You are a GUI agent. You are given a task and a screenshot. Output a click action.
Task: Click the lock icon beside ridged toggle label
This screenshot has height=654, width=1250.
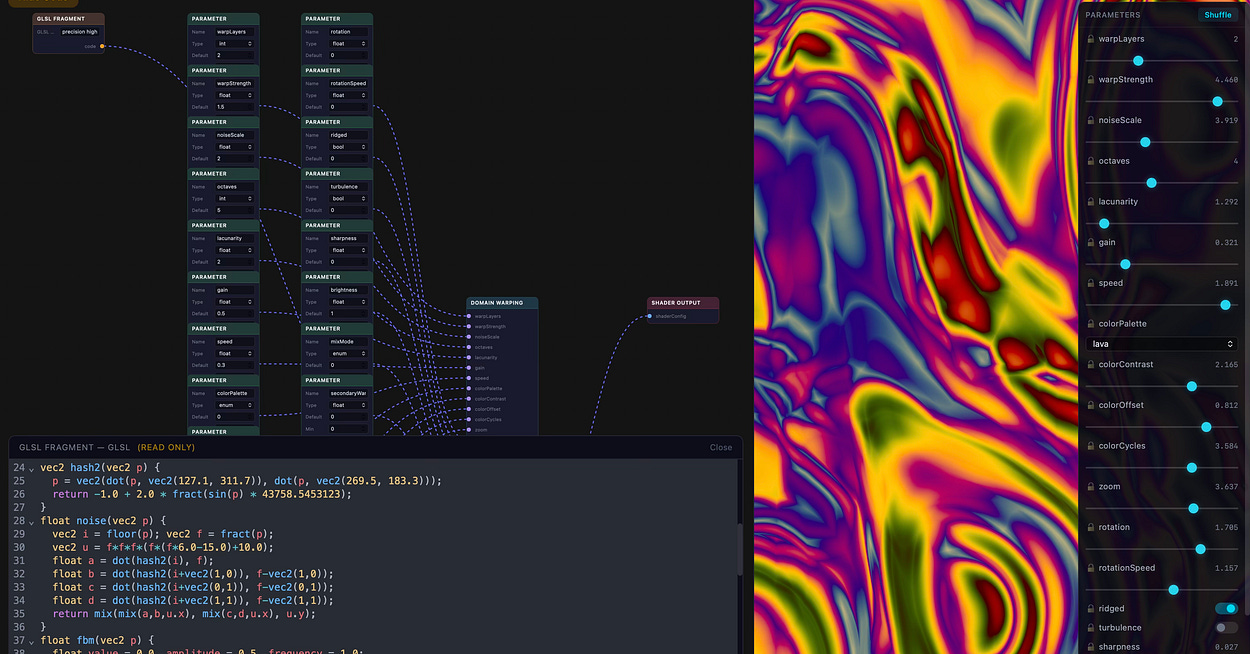click(1091, 608)
